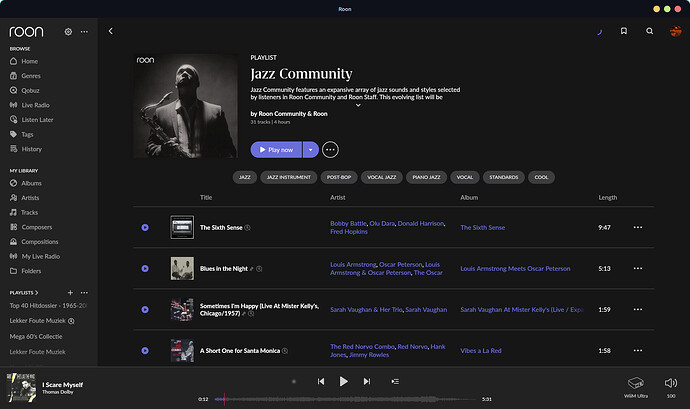Select the PIANO JAZZ tag
Screen dimensions: 690x409
coord(426,177)
